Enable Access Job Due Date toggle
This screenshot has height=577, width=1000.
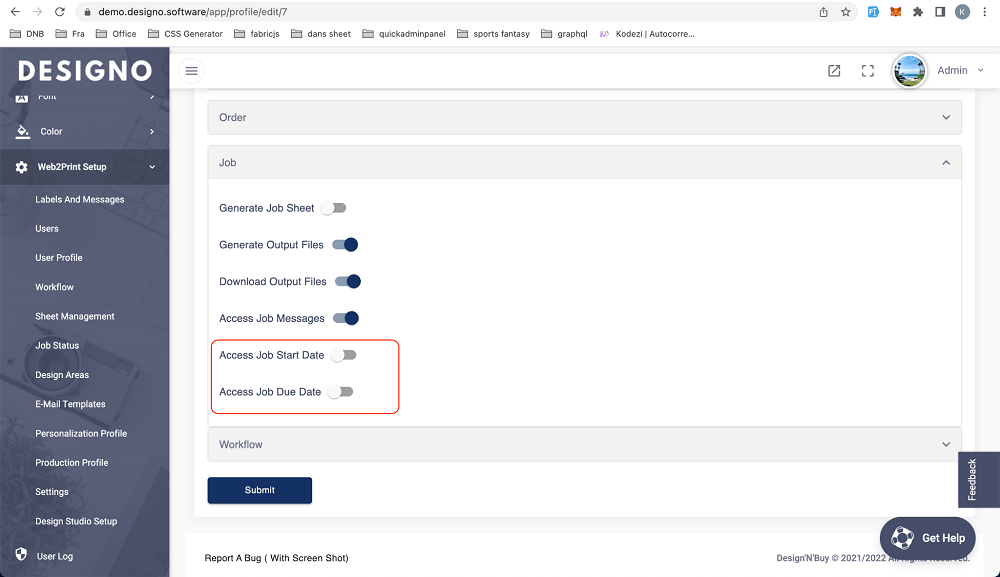pyautogui.click(x=340, y=391)
